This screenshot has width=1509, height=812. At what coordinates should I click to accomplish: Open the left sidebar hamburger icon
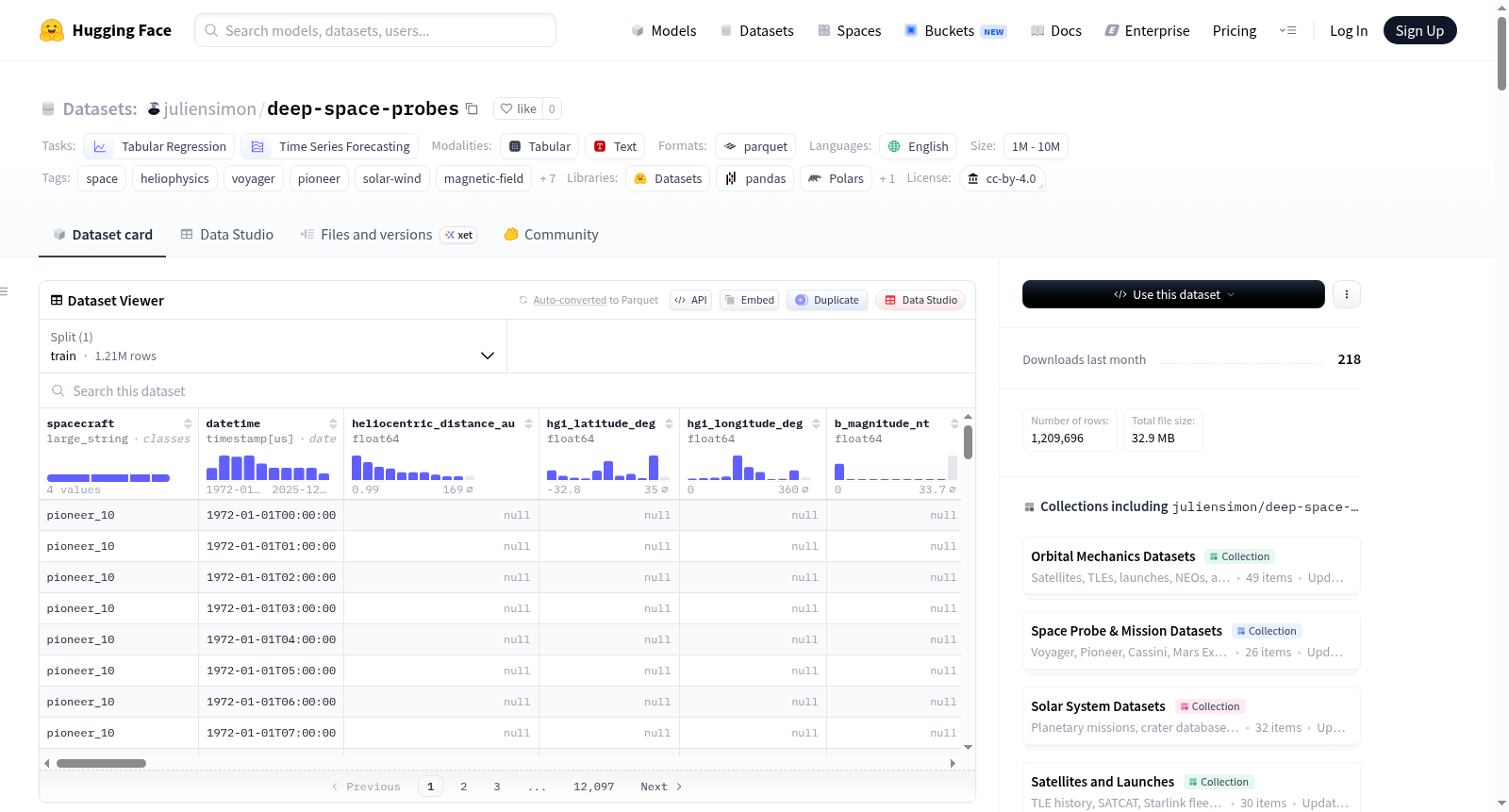click(4, 291)
